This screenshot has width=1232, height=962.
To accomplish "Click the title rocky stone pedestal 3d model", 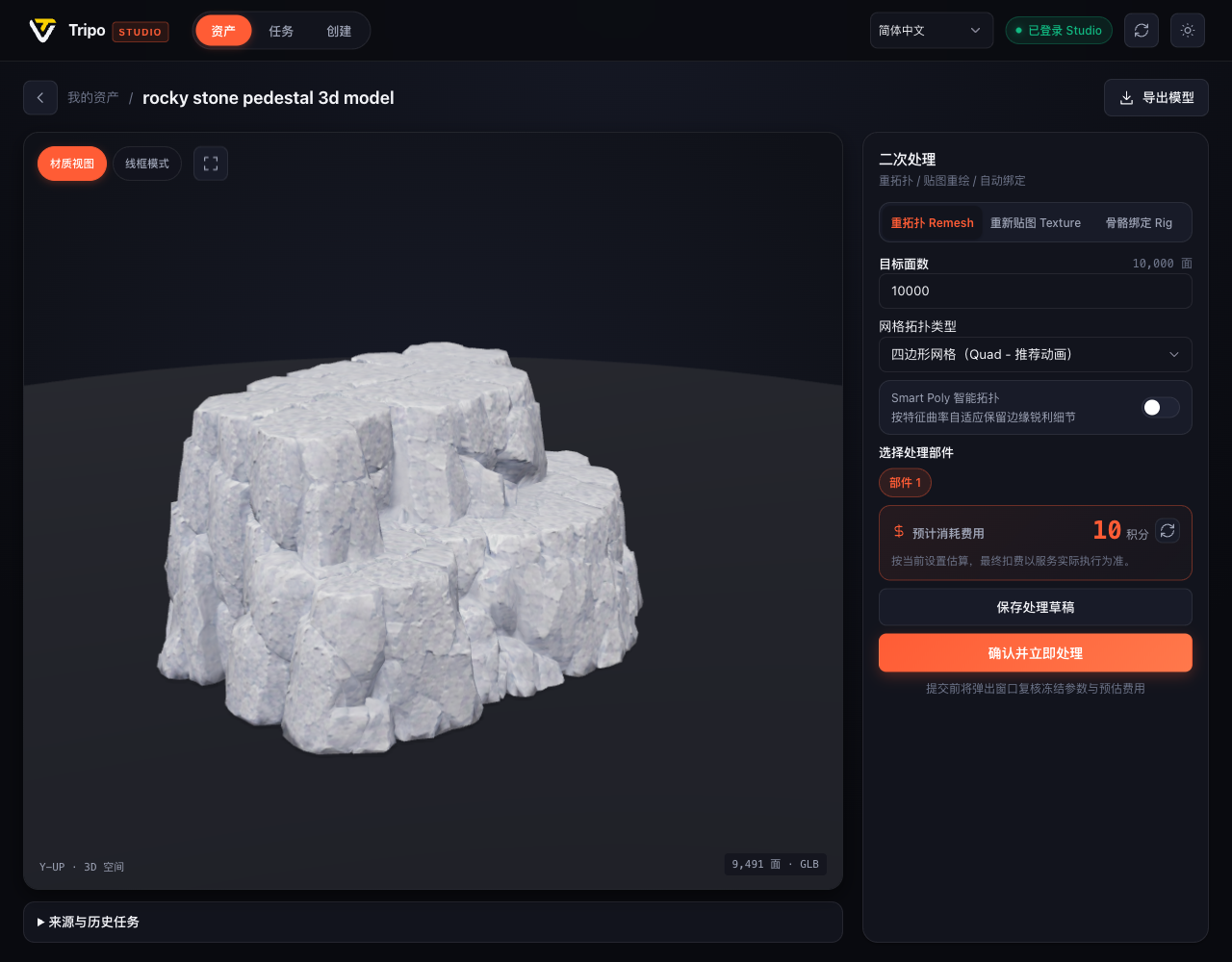I will point(269,98).
